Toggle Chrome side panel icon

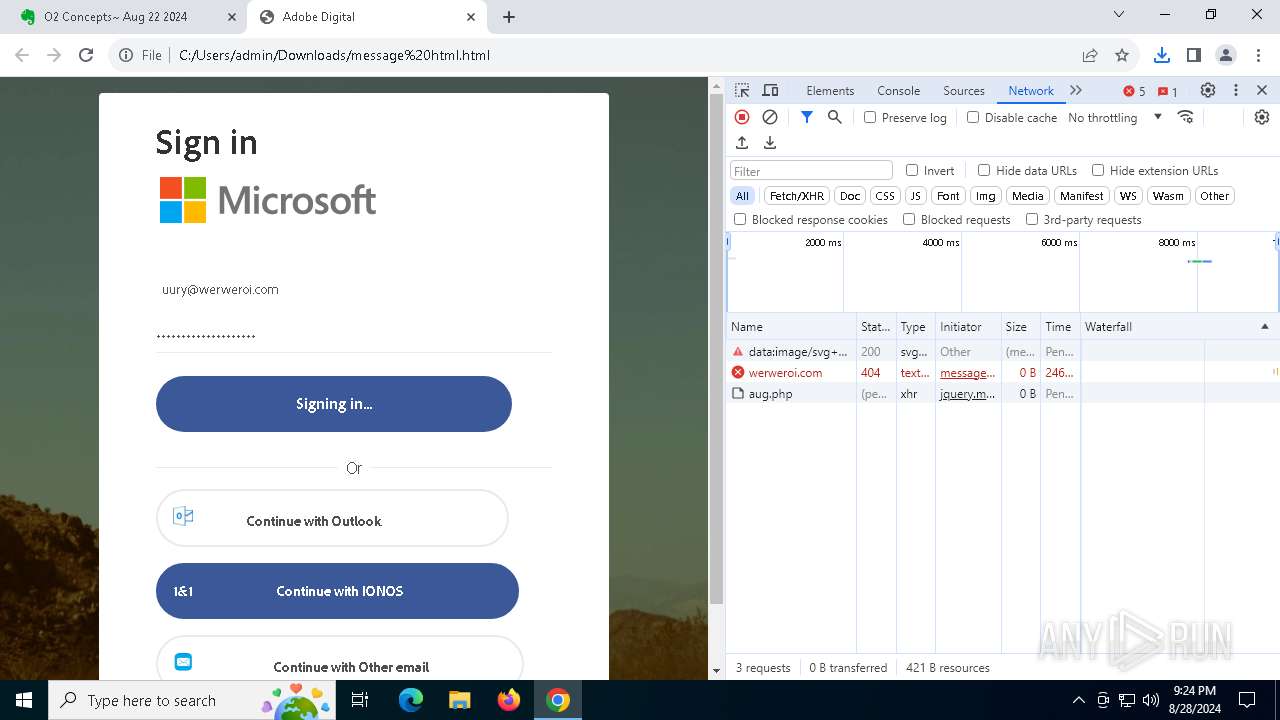pos(1193,55)
